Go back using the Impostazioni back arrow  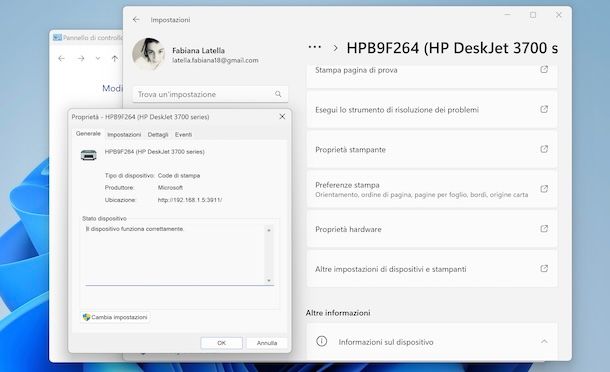[x=136, y=19]
